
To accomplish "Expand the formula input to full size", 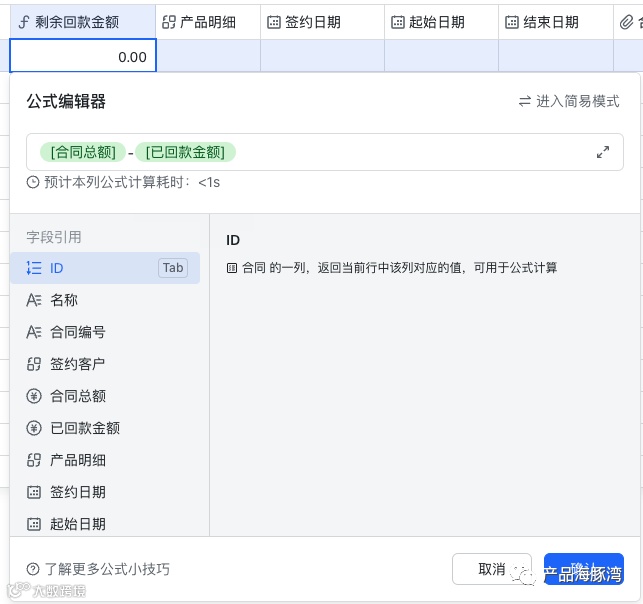I will point(602,152).
